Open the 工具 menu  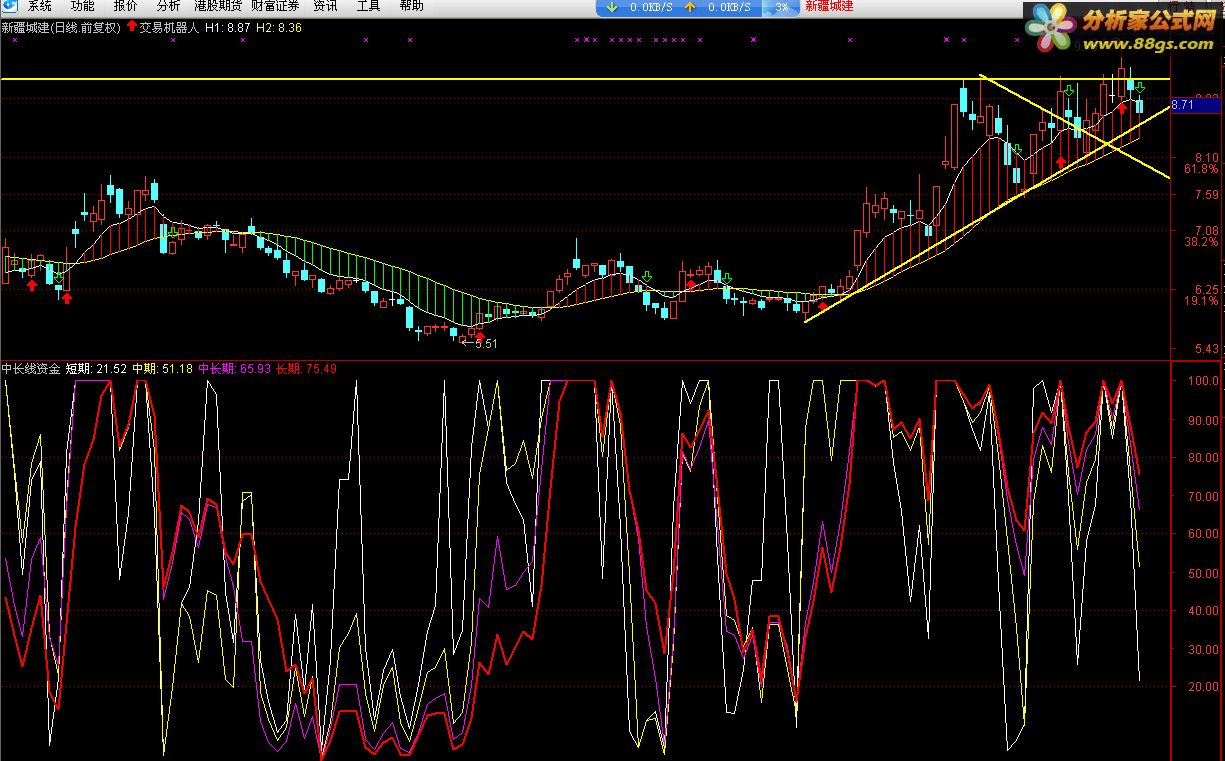(369, 6)
